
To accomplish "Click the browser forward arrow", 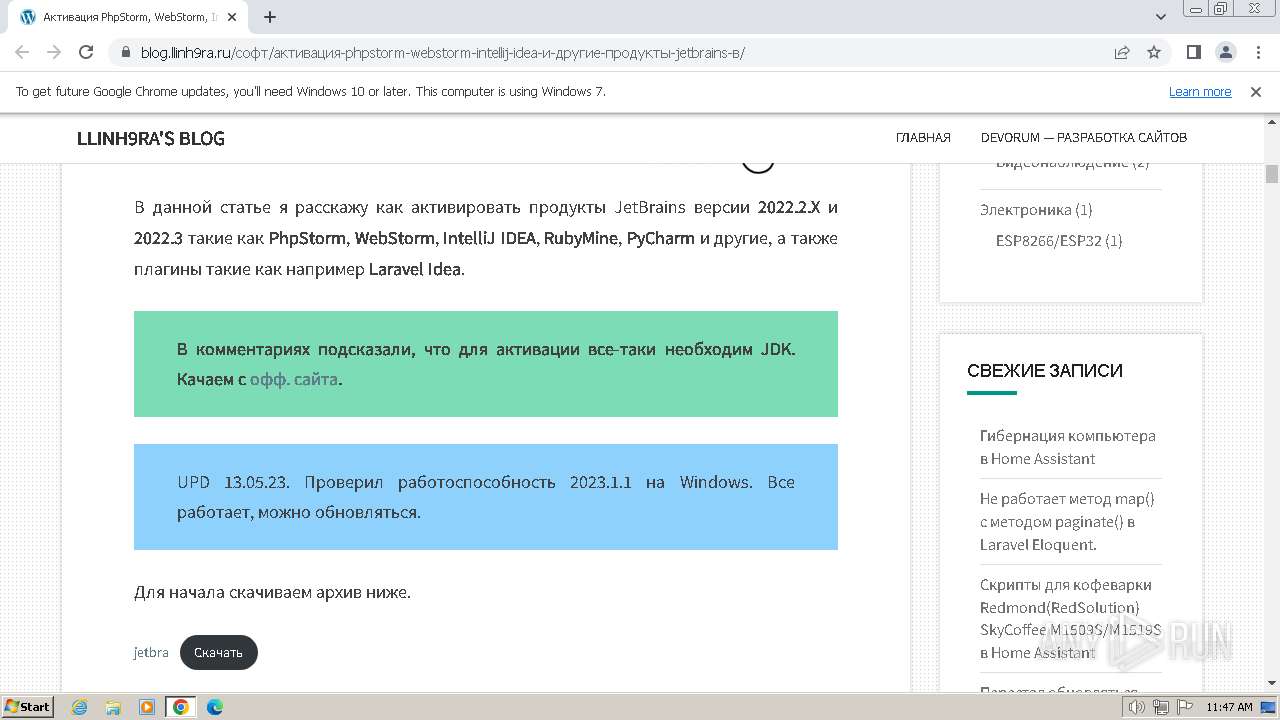I will click(54, 52).
